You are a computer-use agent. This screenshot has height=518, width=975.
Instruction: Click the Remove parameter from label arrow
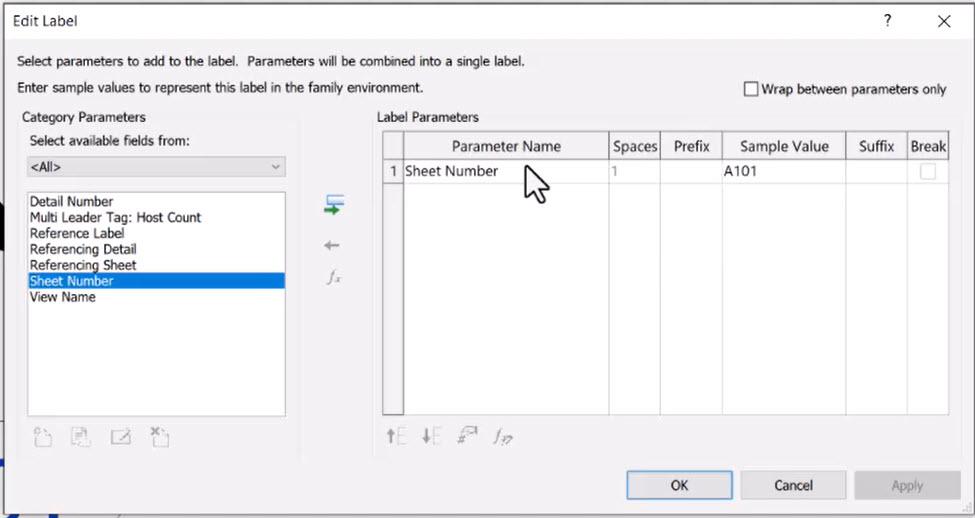coord(331,246)
